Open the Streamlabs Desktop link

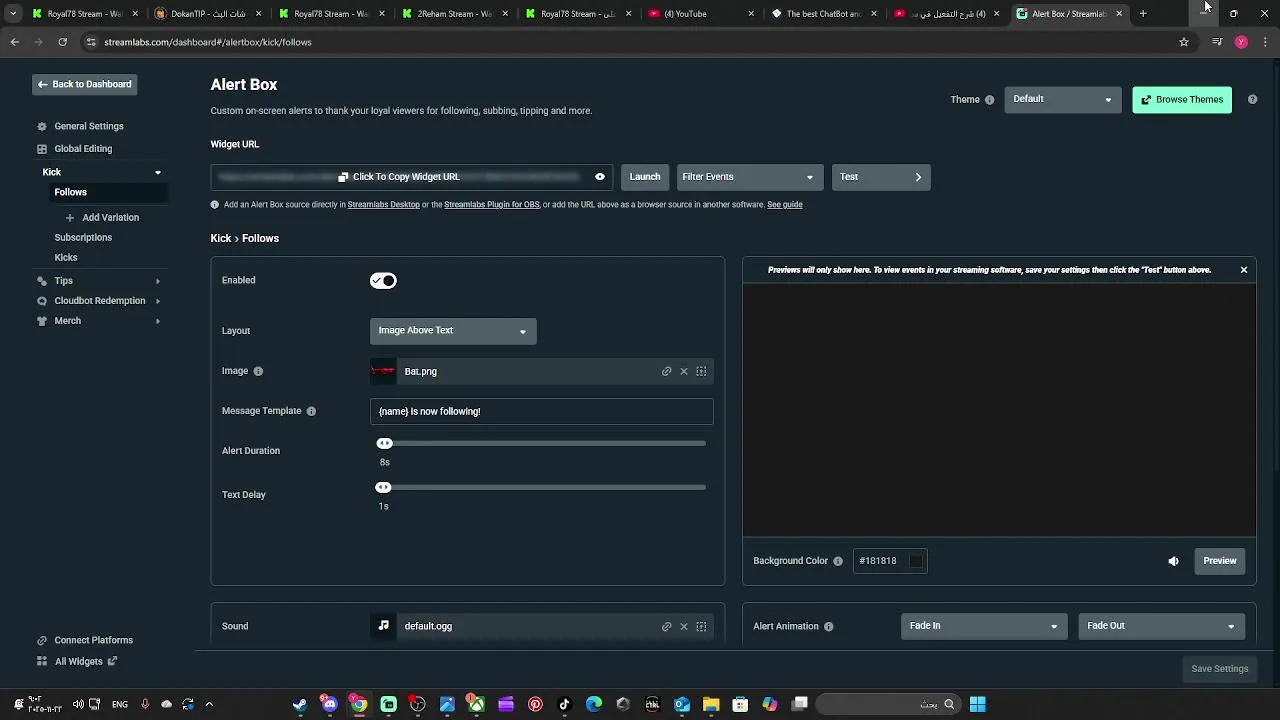point(384,205)
